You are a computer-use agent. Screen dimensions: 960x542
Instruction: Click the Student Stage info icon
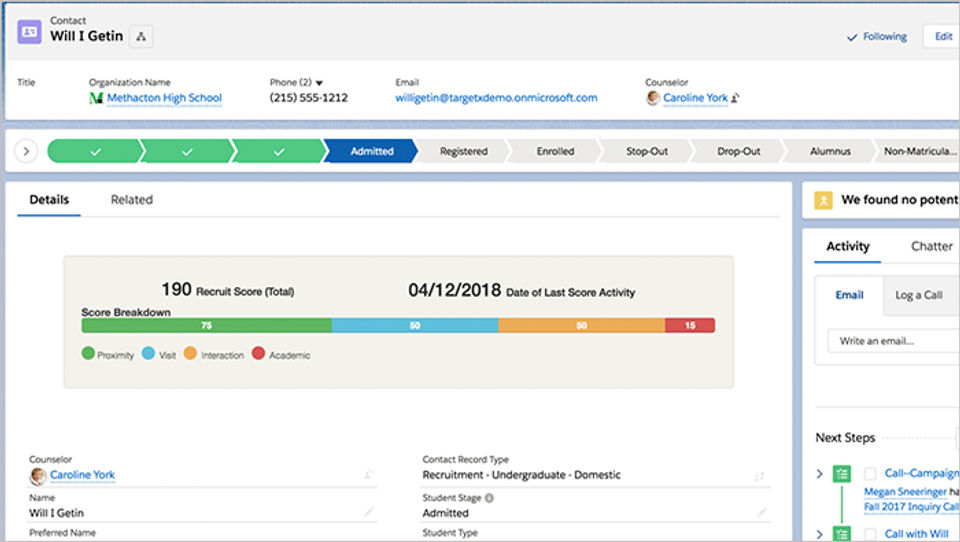click(x=489, y=498)
